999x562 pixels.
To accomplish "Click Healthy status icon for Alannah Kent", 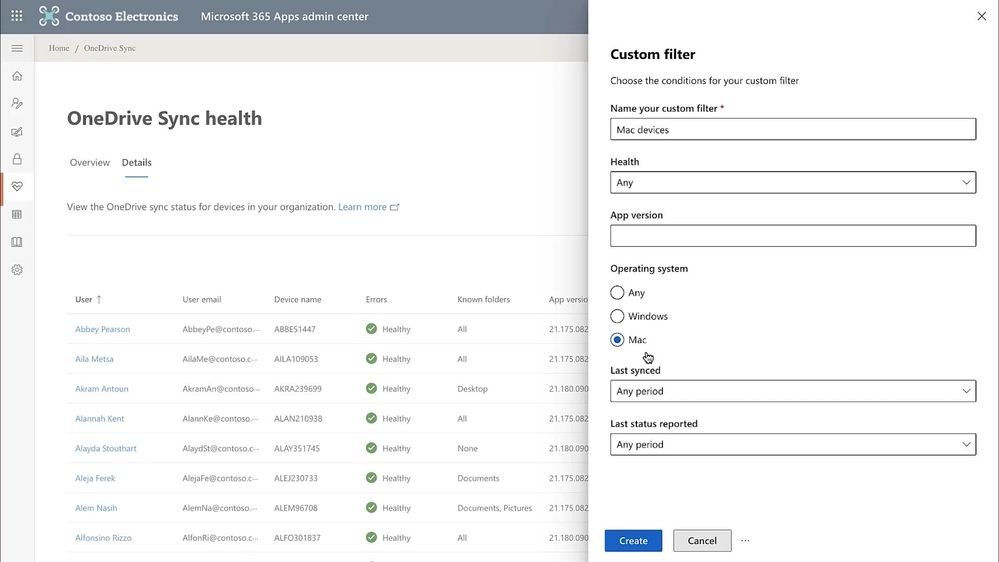I will [371, 419].
